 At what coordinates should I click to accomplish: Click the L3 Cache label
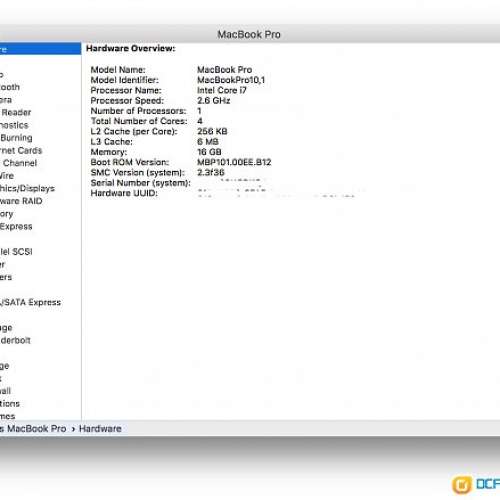coord(112,142)
